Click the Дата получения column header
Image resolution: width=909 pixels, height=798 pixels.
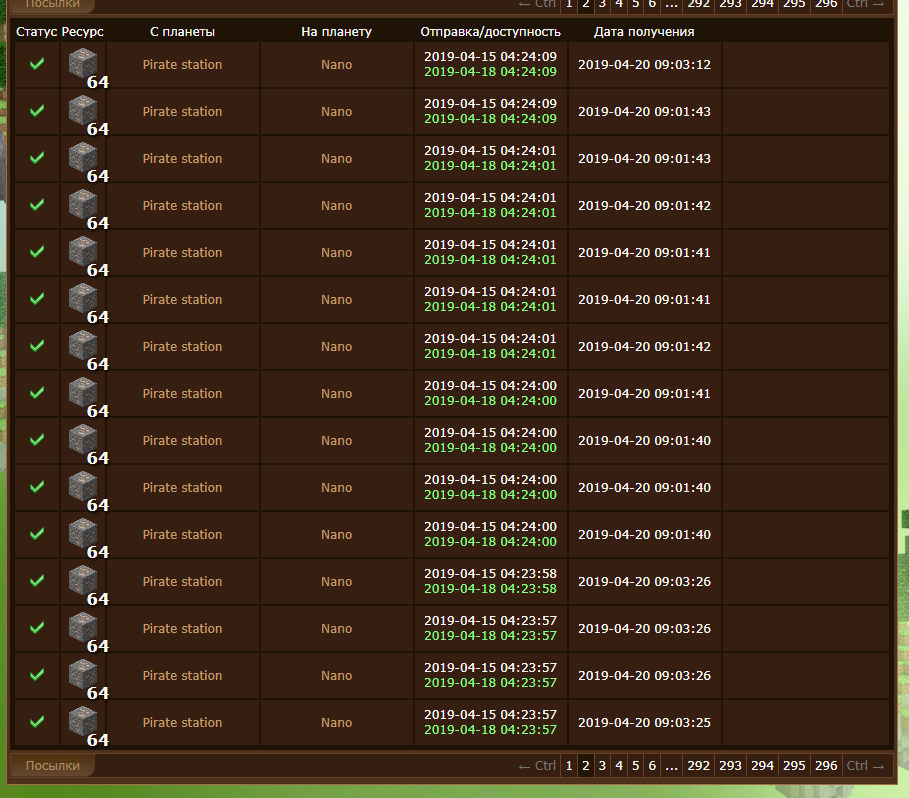(644, 32)
